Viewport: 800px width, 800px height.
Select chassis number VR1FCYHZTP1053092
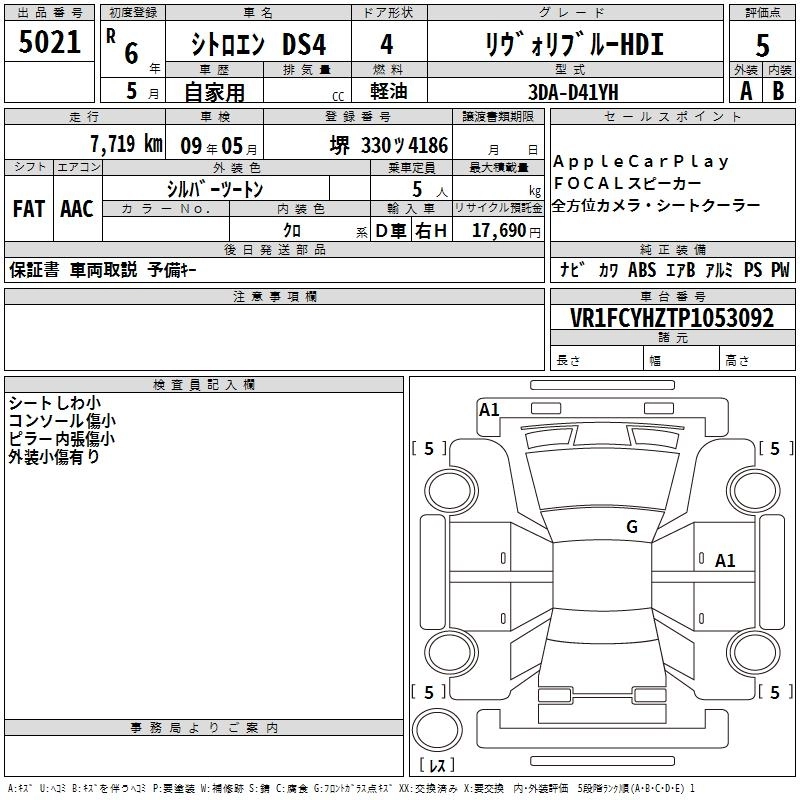click(672, 318)
